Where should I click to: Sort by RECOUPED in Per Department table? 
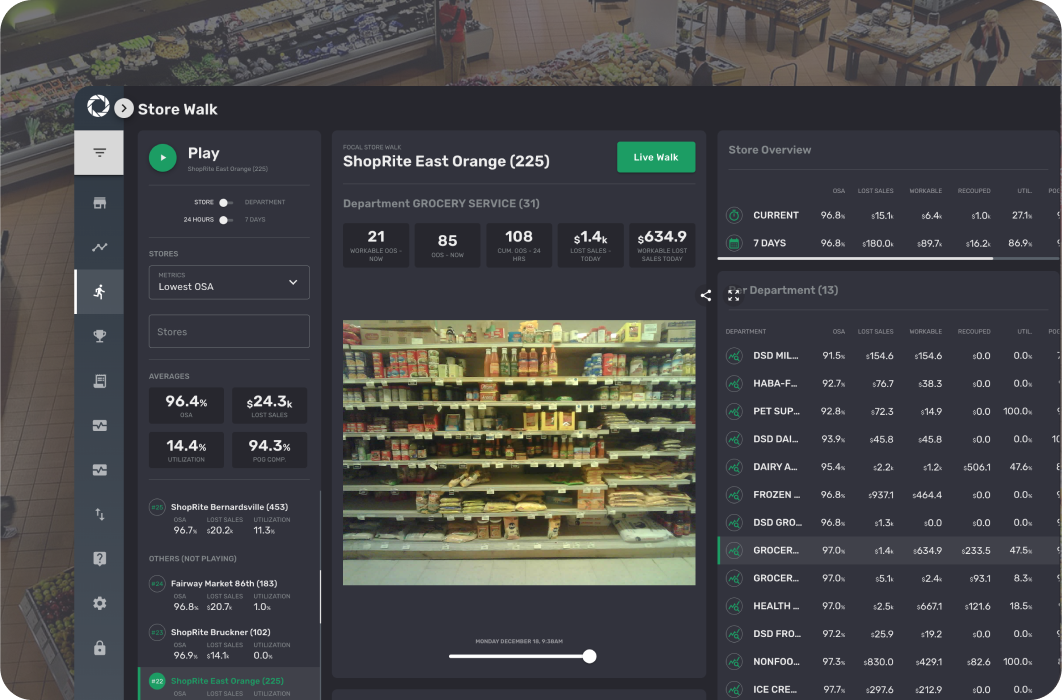tap(974, 332)
